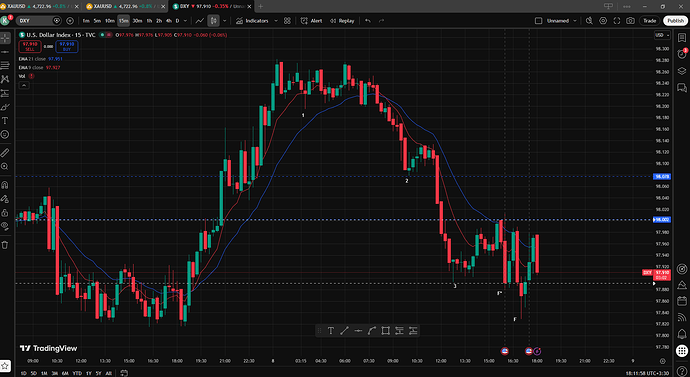The height and width of the screenshot is (377, 690).
Task: Click the Publish button
Action: click(675, 21)
